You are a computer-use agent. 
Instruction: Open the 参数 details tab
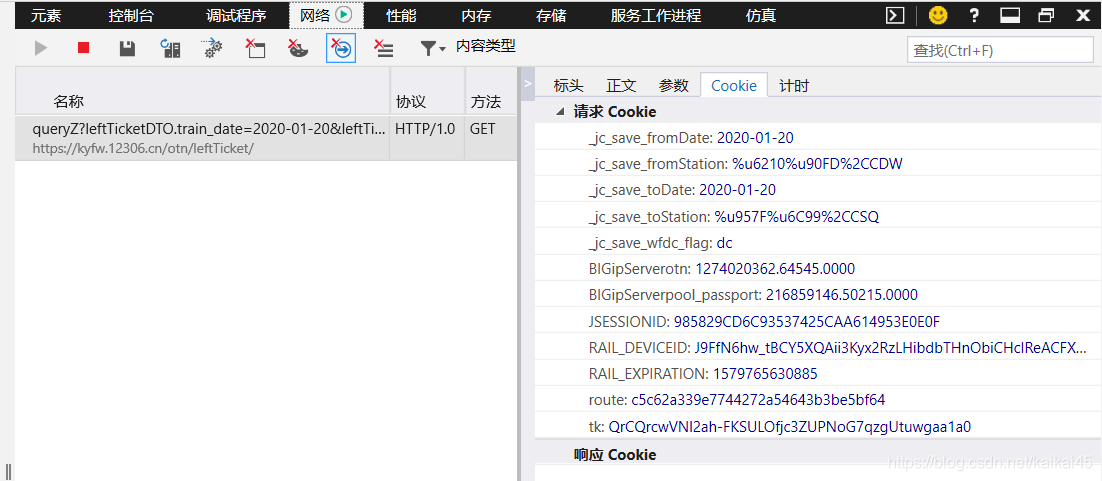(673, 86)
